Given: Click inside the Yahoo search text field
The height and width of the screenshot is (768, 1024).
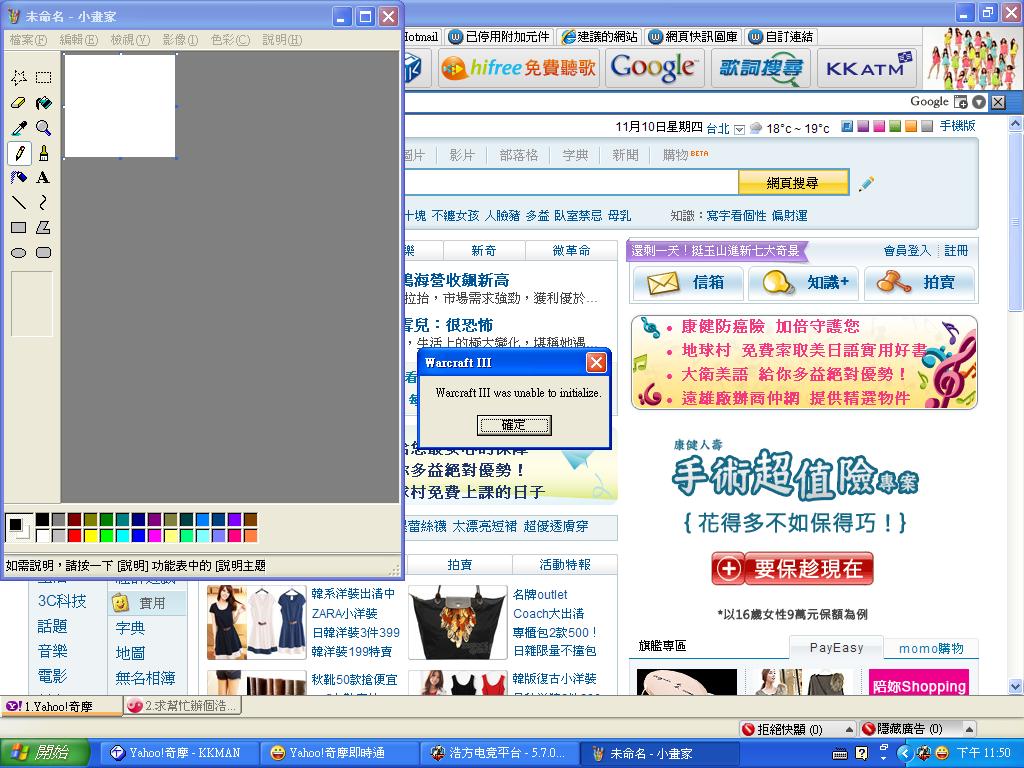Looking at the screenshot, I should 571,183.
